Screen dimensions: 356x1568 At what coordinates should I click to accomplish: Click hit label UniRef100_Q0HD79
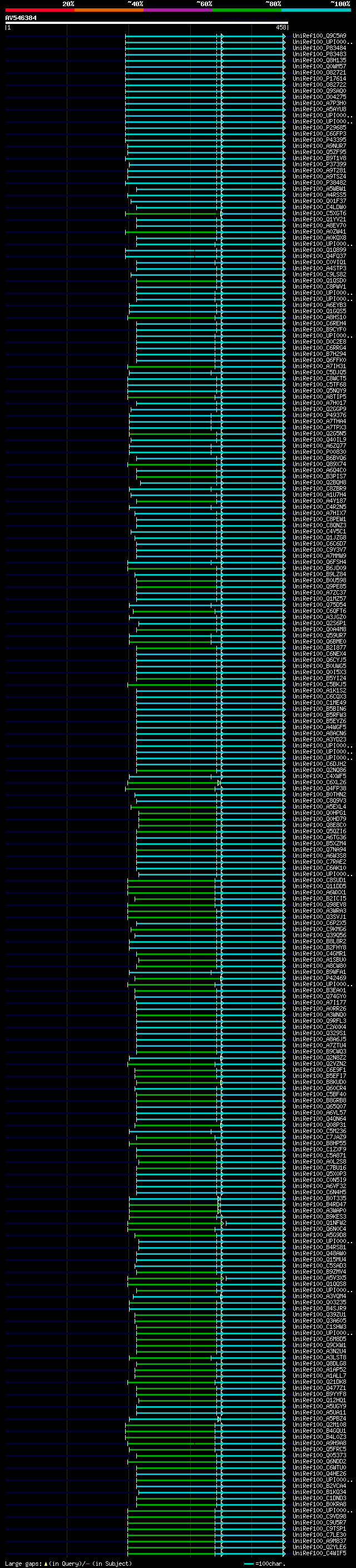[x=319, y=819]
